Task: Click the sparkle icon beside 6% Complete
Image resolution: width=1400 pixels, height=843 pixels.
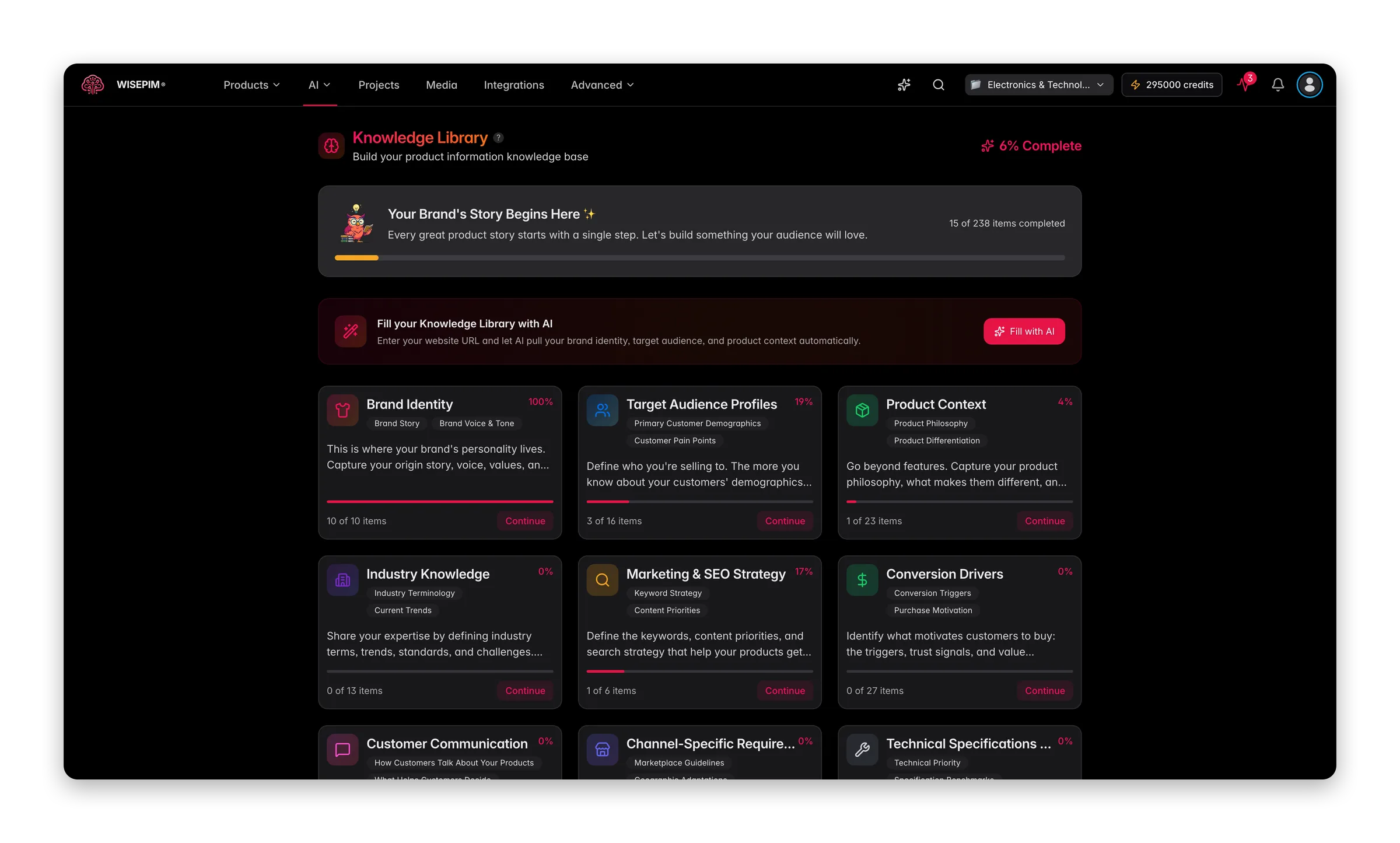Action: [x=987, y=146]
